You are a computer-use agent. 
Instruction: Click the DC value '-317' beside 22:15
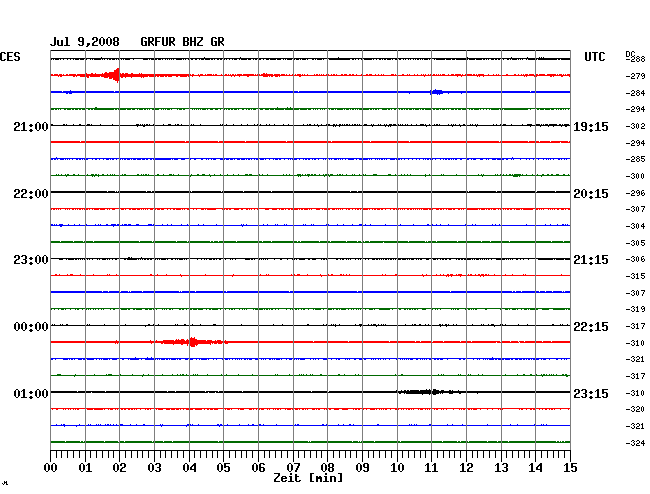[x=636, y=326]
